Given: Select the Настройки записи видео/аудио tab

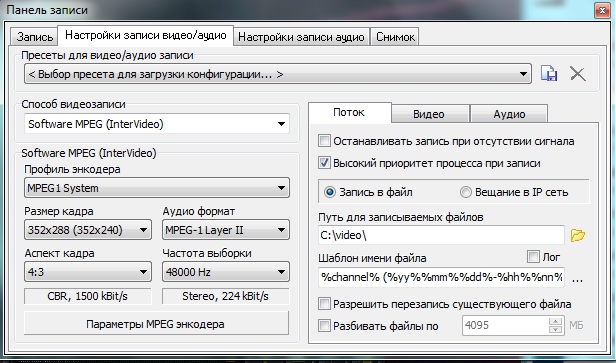Looking at the screenshot, I should [x=146, y=35].
